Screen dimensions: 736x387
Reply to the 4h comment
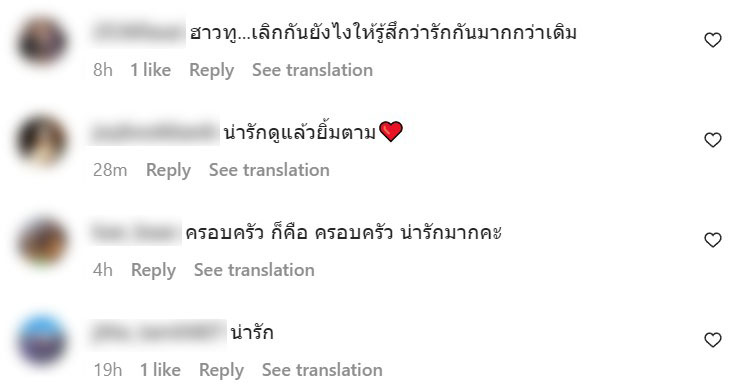click(x=153, y=271)
